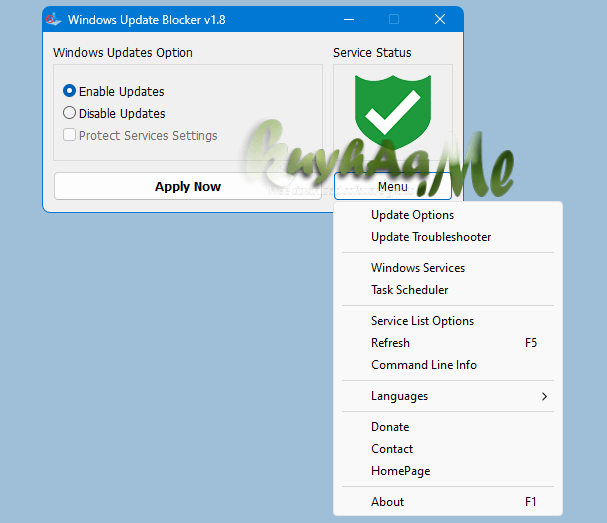This screenshot has width=607, height=523.
Task: Open the About menu item
Action: pyautogui.click(x=448, y=502)
